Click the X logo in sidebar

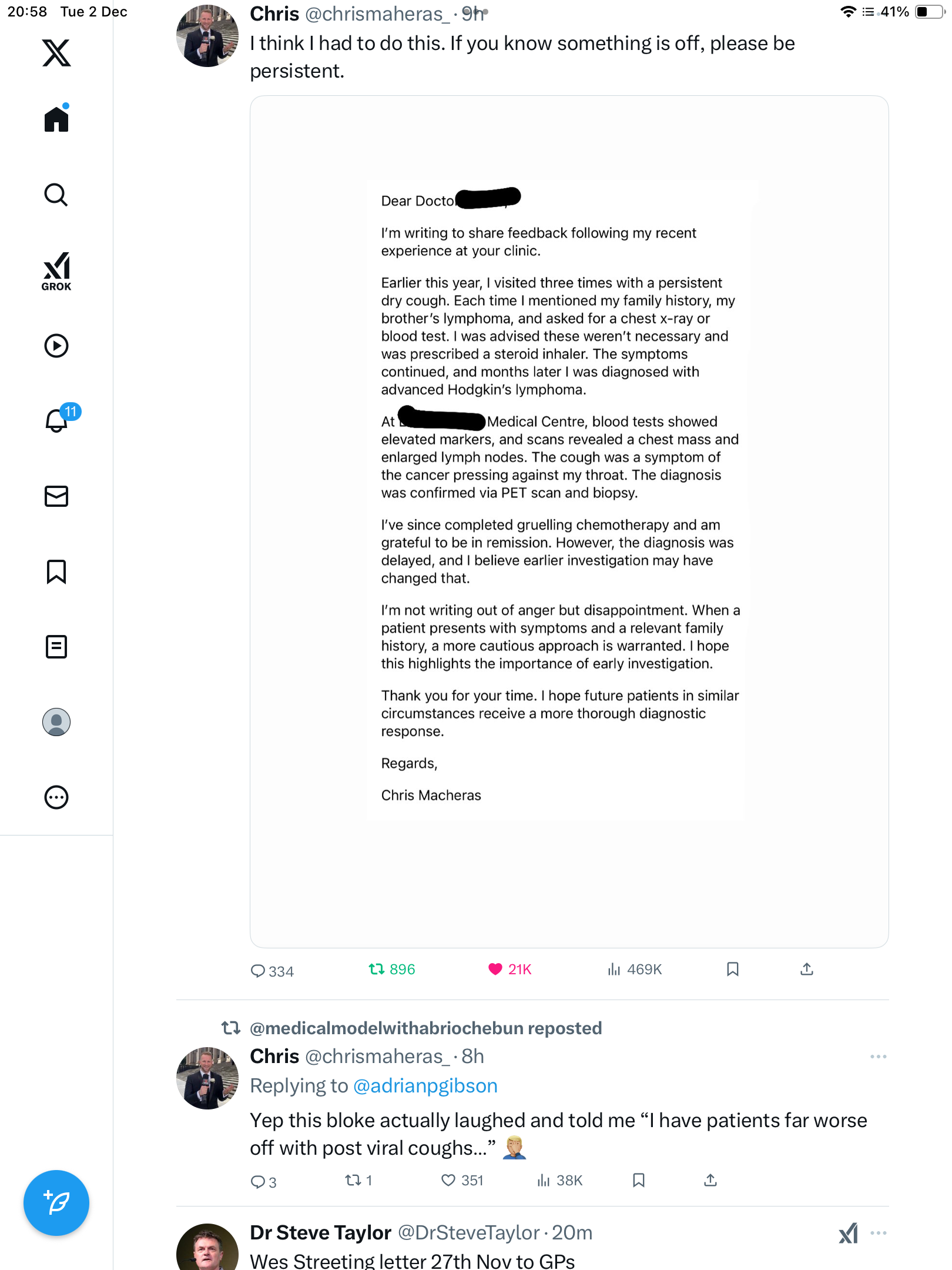tap(56, 53)
